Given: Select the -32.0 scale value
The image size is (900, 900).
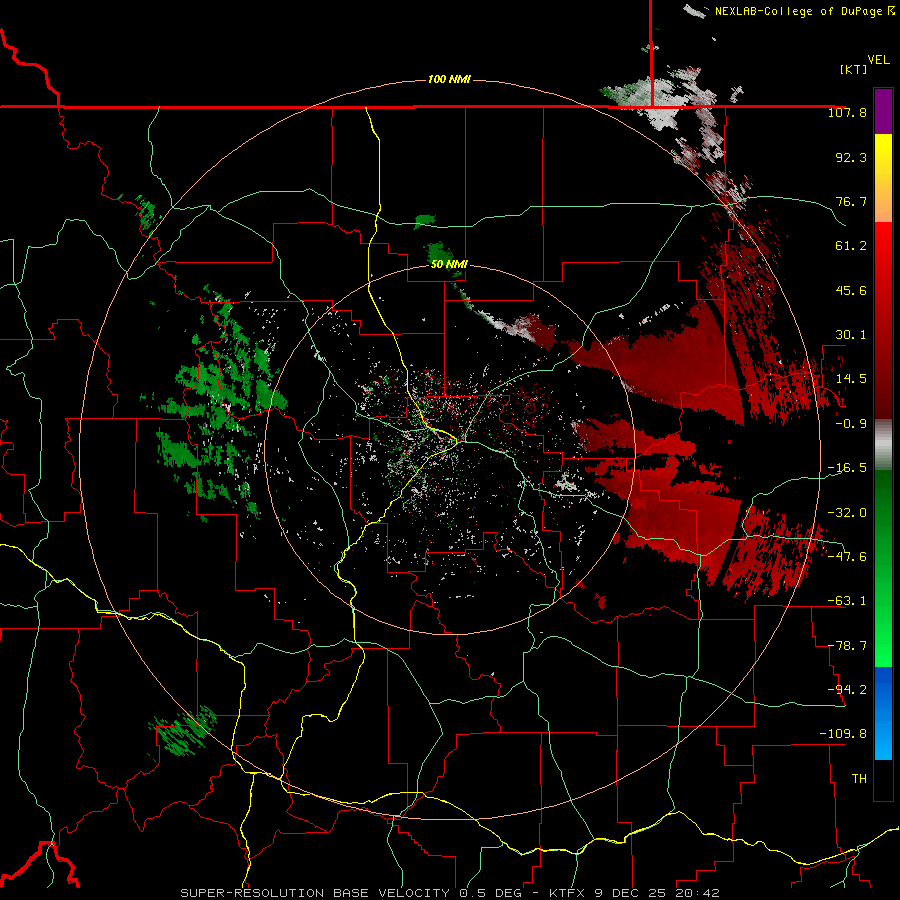Looking at the screenshot, I should point(847,513).
